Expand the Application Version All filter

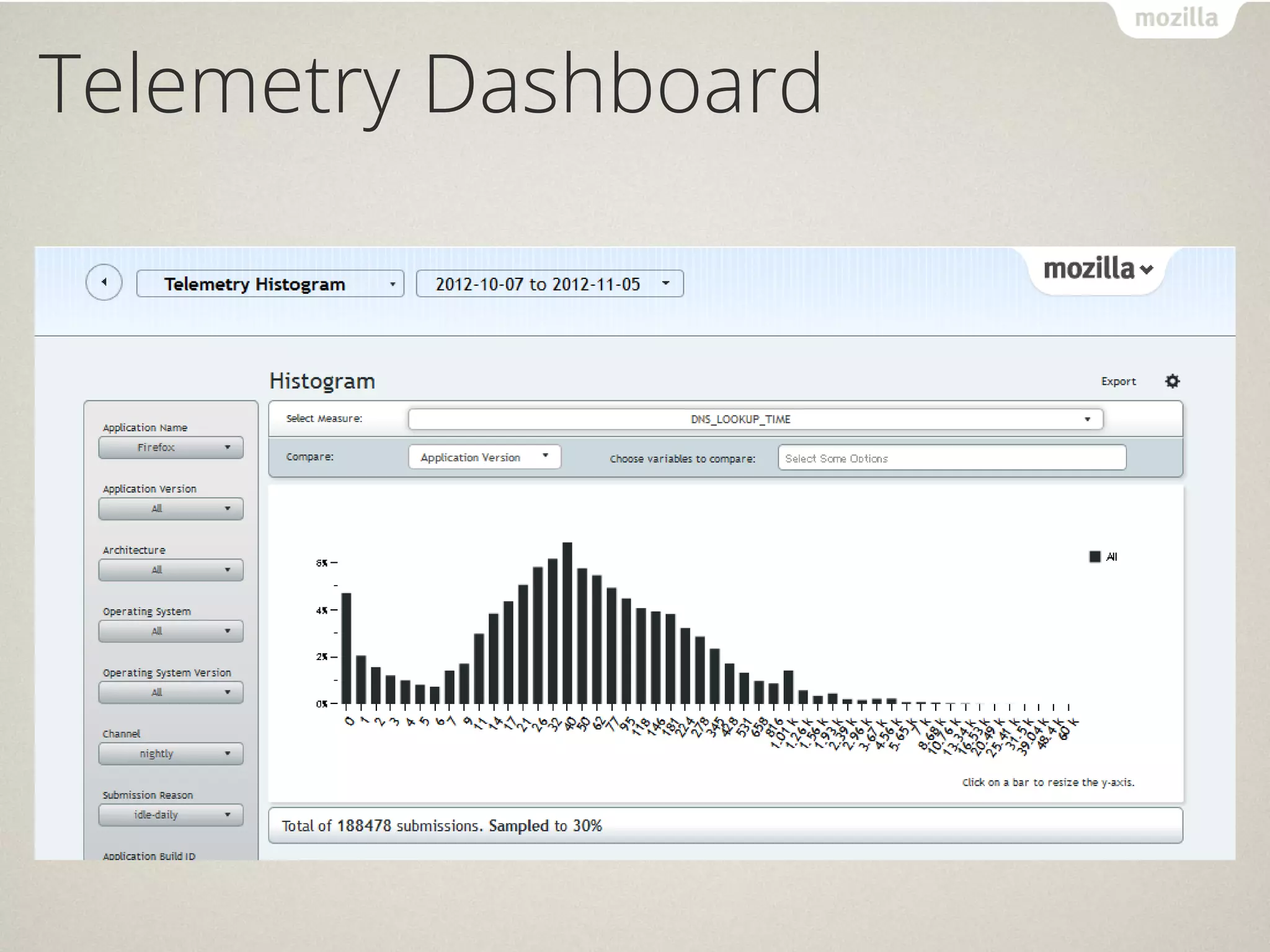click(x=171, y=509)
